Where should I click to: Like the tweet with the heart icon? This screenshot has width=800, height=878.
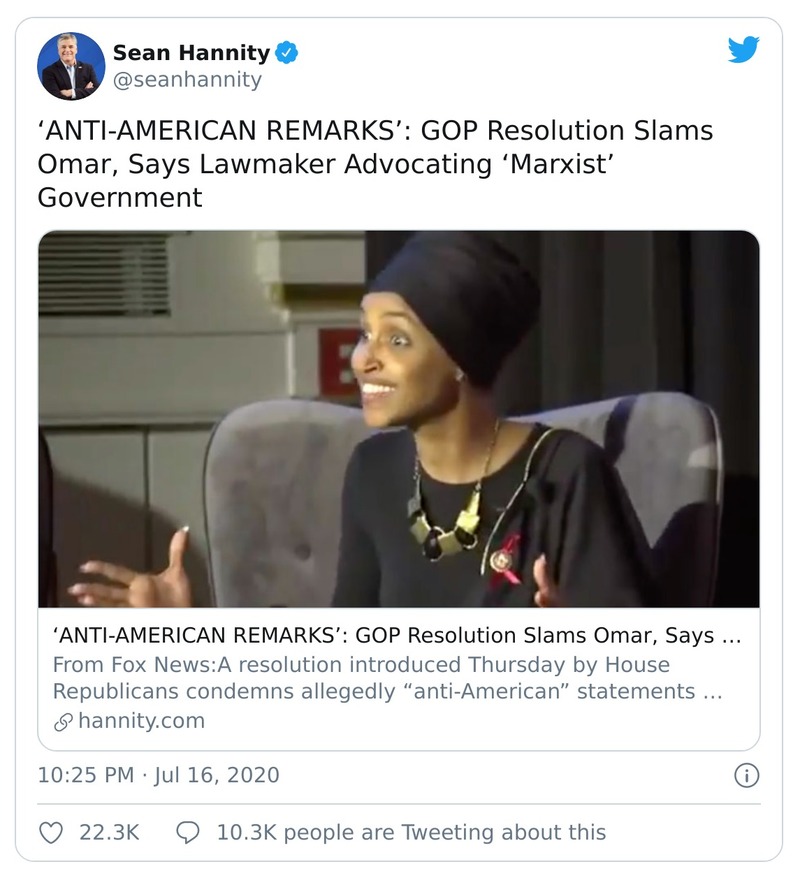pyautogui.click(x=50, y=831)
